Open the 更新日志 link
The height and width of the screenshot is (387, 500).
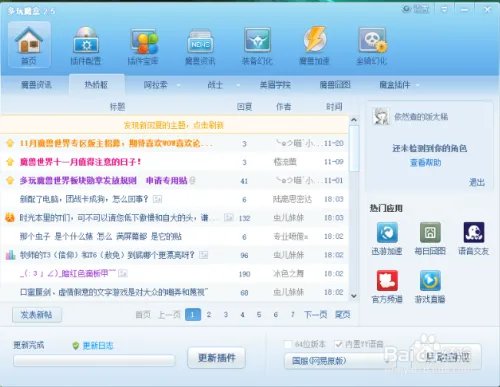(98, 346)
